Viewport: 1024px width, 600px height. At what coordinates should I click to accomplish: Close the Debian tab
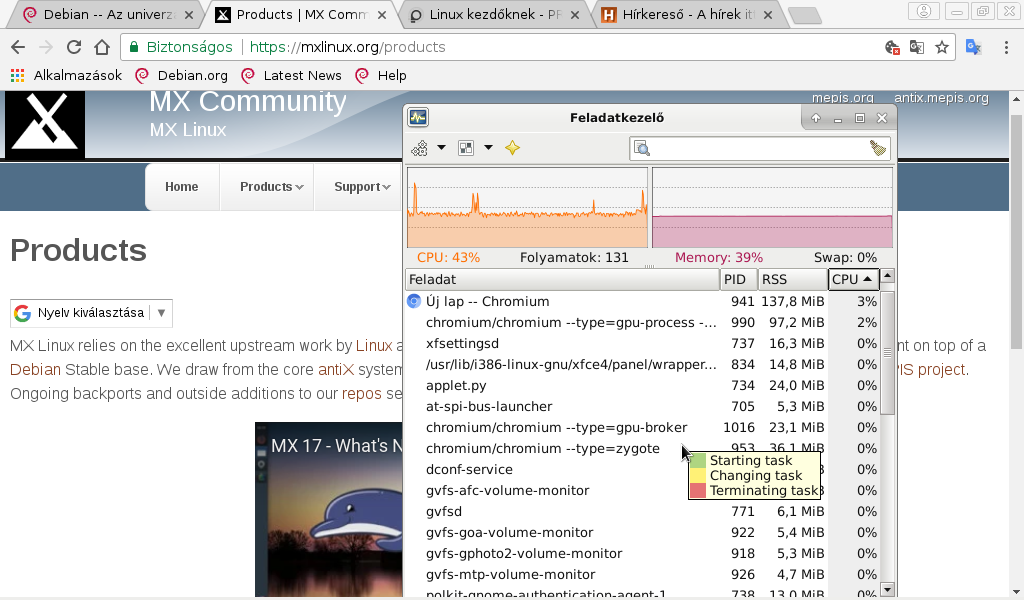pyautogui.click(x=189, y=14)
